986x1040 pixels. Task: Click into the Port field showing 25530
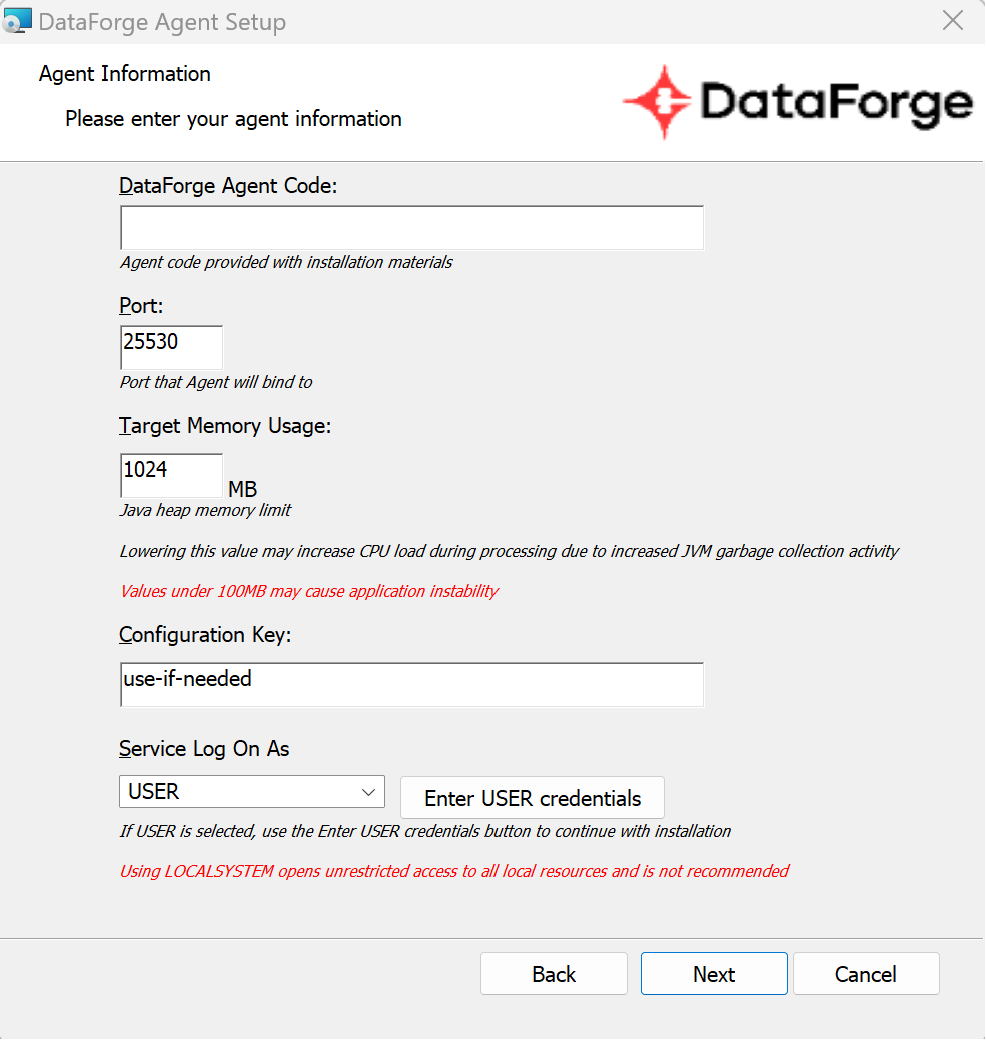click(171, 347)
